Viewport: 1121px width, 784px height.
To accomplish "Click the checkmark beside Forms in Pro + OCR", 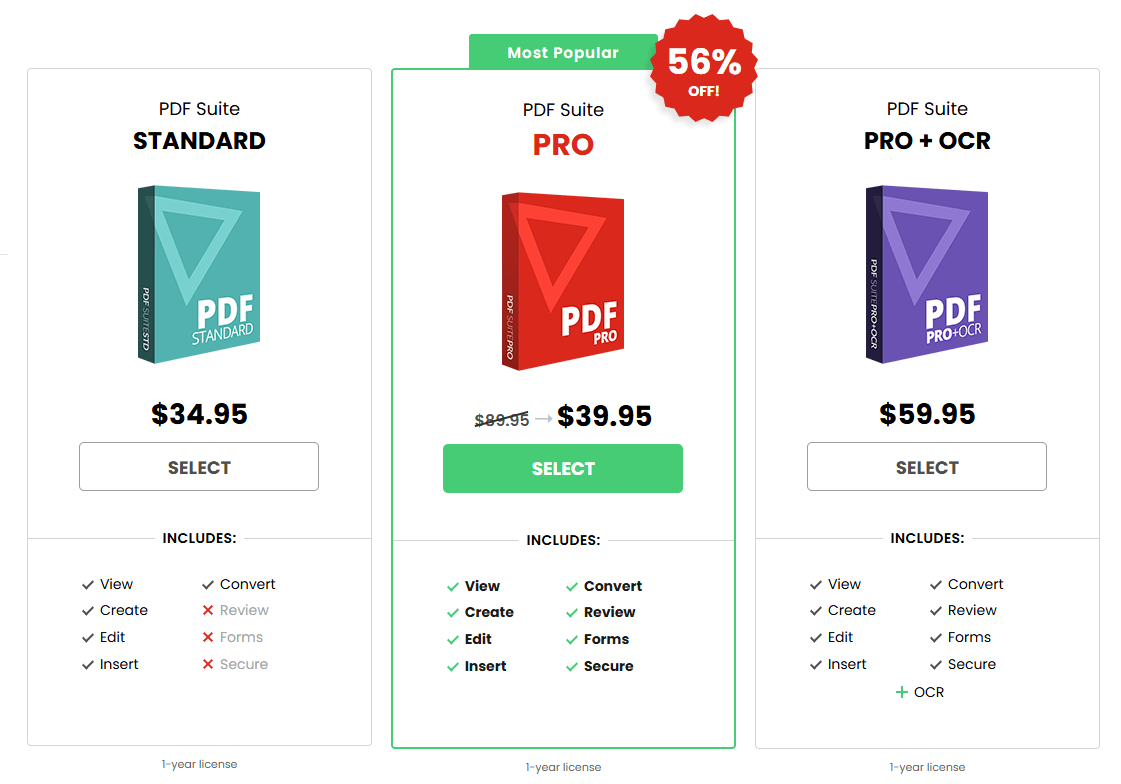I will 936,638.
